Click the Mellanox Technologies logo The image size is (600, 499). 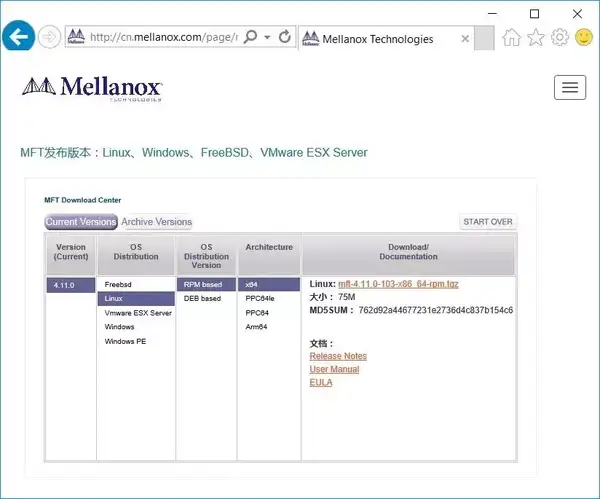(x=91, y=88)
